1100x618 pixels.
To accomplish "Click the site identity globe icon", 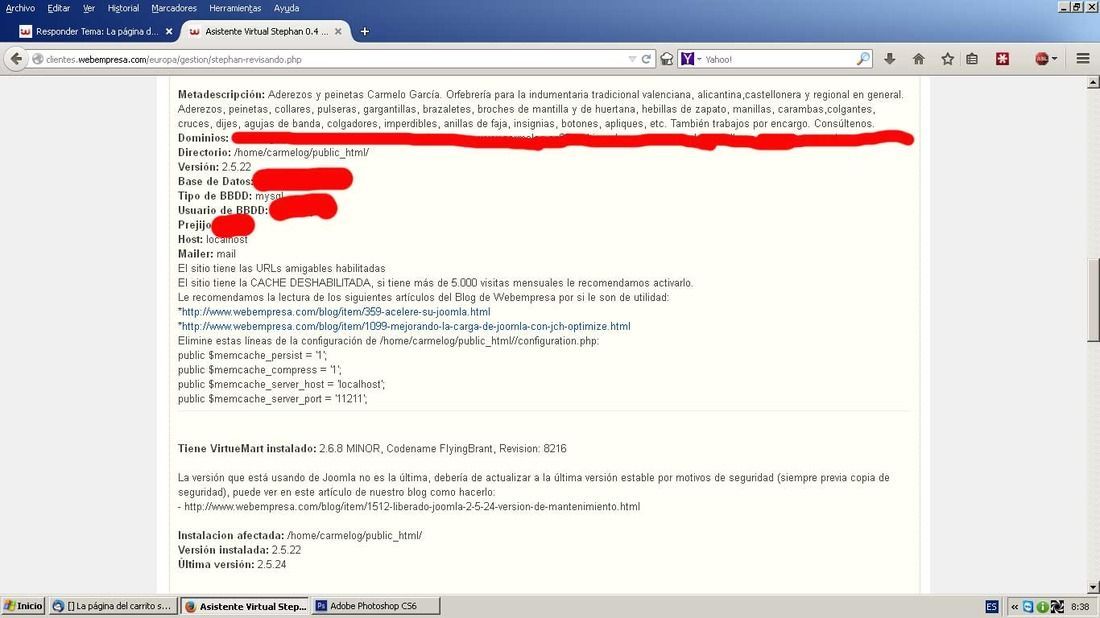I will coord(38,60).
